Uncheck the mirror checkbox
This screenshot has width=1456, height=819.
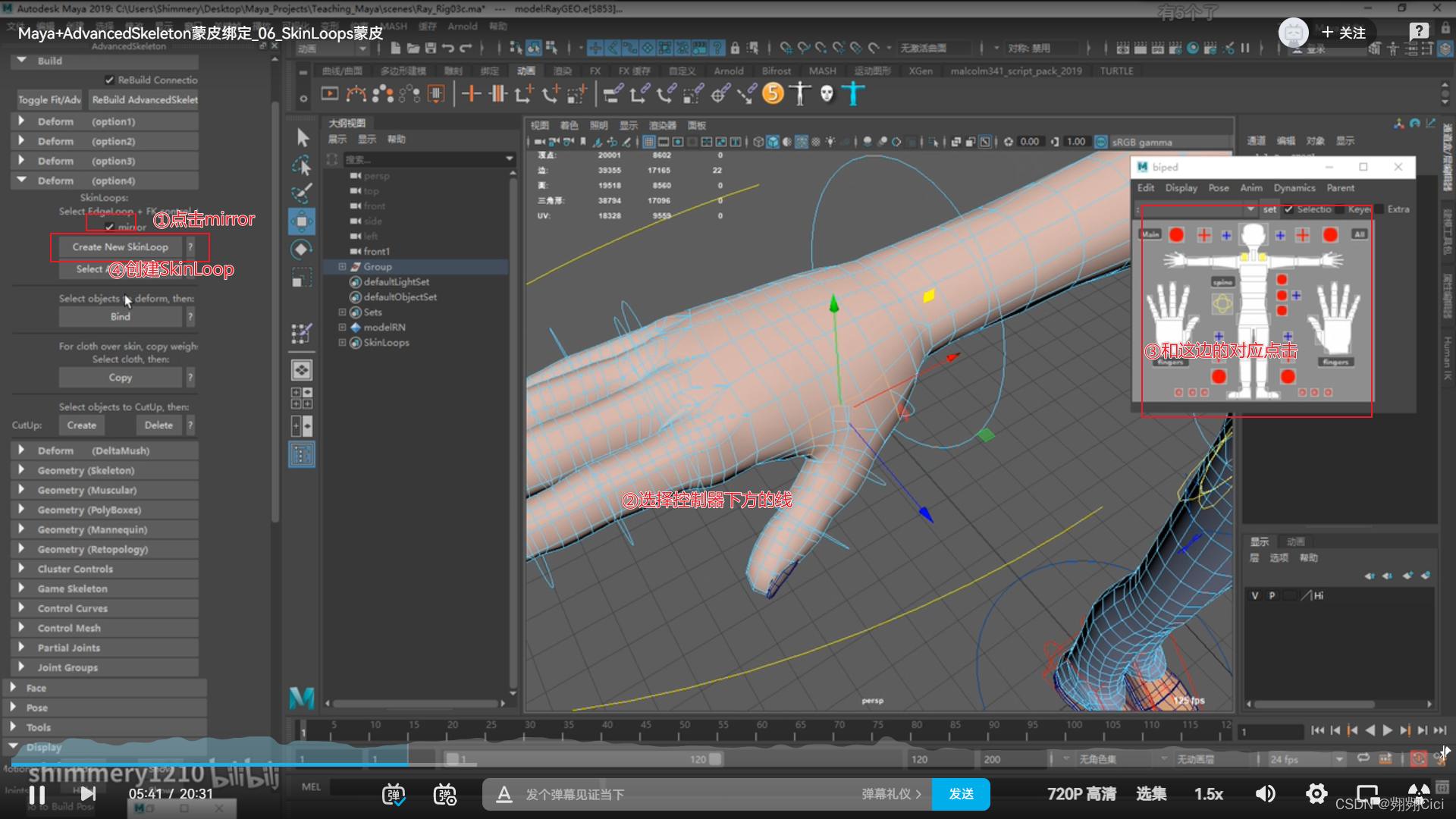point(110,227)
